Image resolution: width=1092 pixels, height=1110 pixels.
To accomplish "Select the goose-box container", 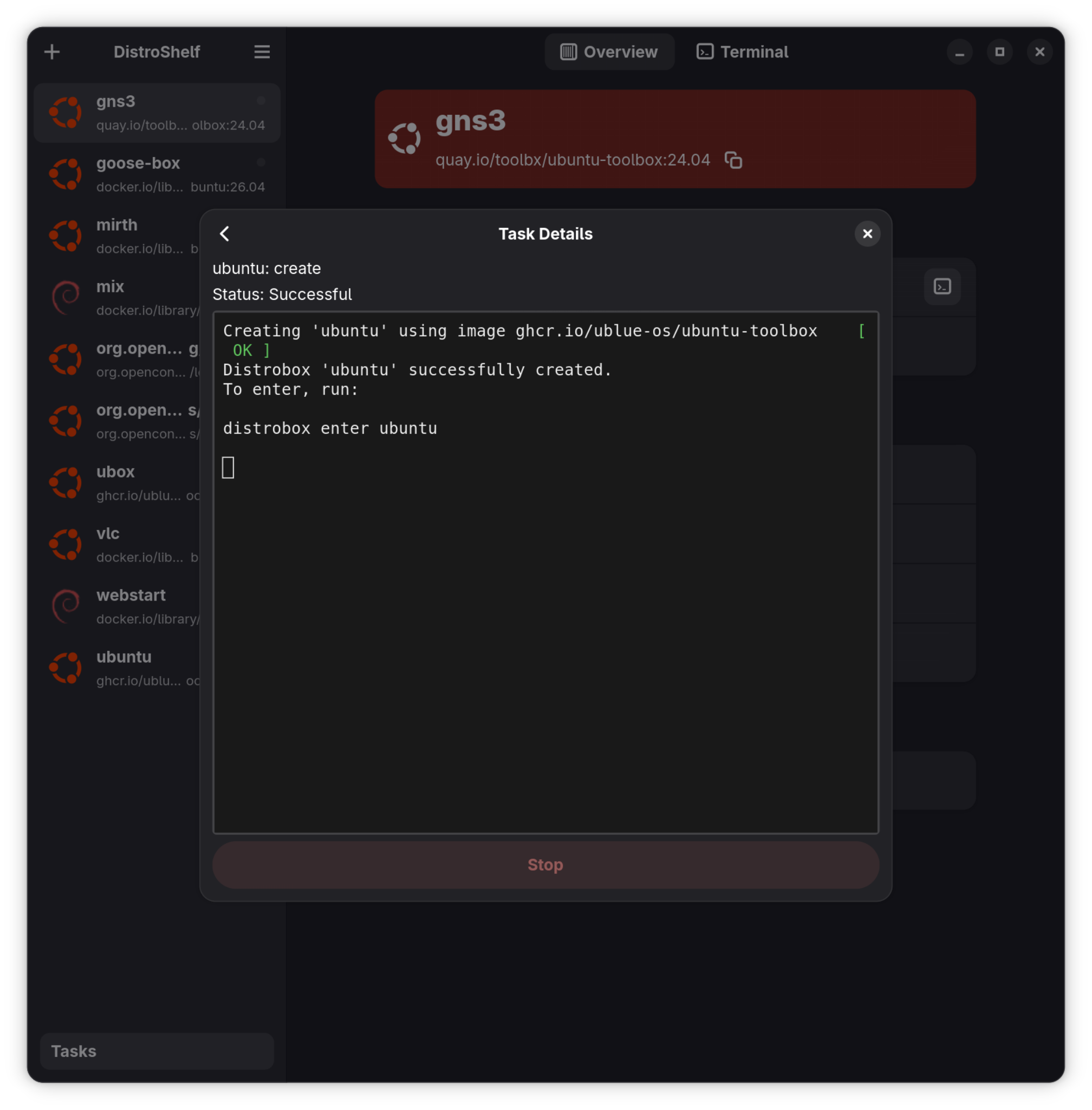I will coord(157,175).
